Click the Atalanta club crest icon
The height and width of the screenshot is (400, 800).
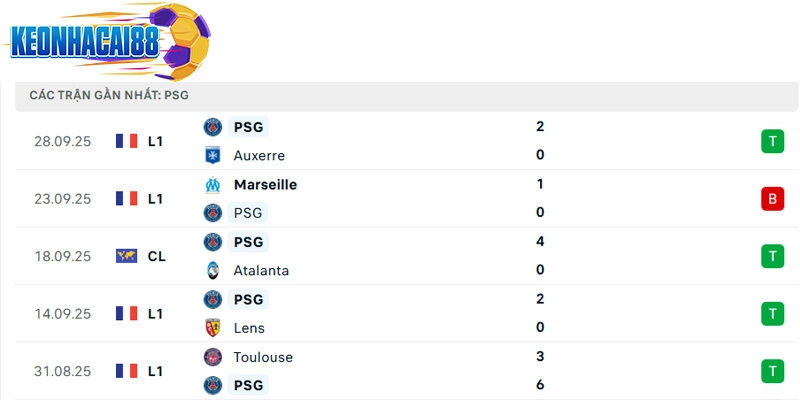pyautogui.click(x=212, y=270)
